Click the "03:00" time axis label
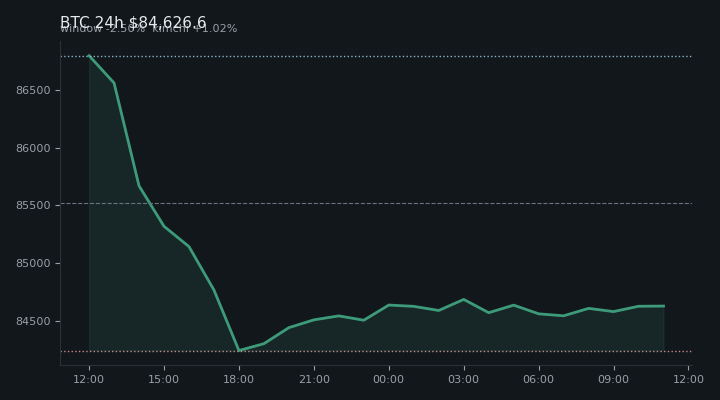 point(464,379)
